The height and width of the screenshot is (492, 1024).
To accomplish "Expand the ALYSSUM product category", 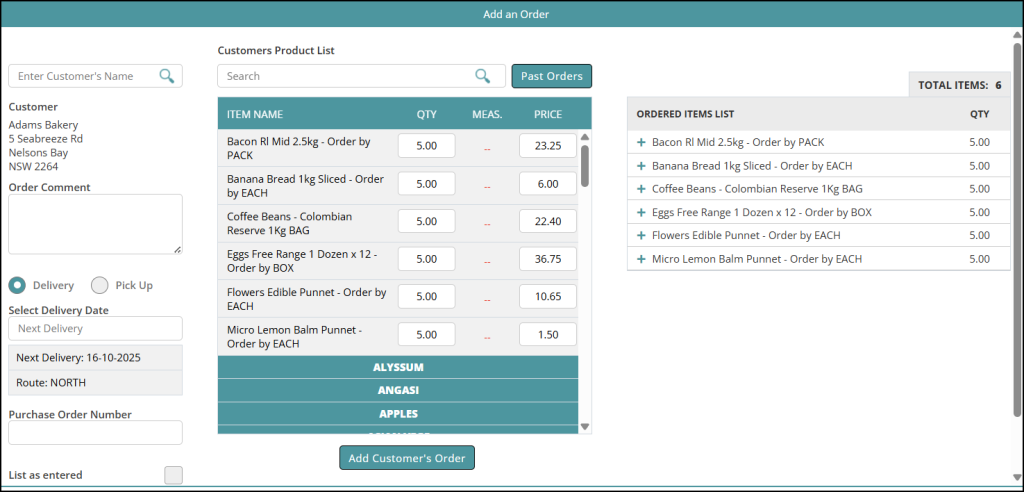I will pos(397,367).
